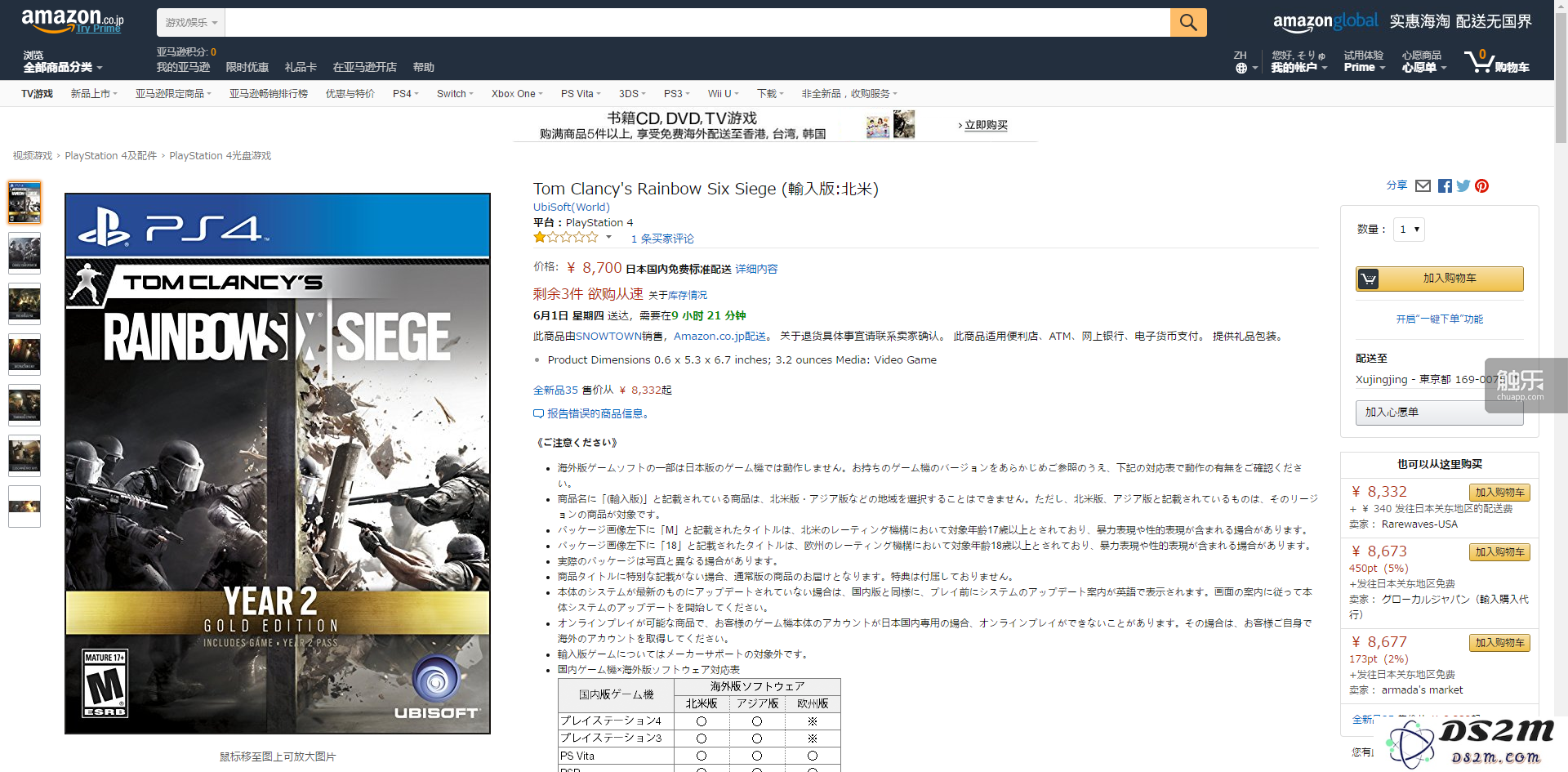1568x772 pixels.
Task: Click the amazon global banner
Action: point(1402,22)
